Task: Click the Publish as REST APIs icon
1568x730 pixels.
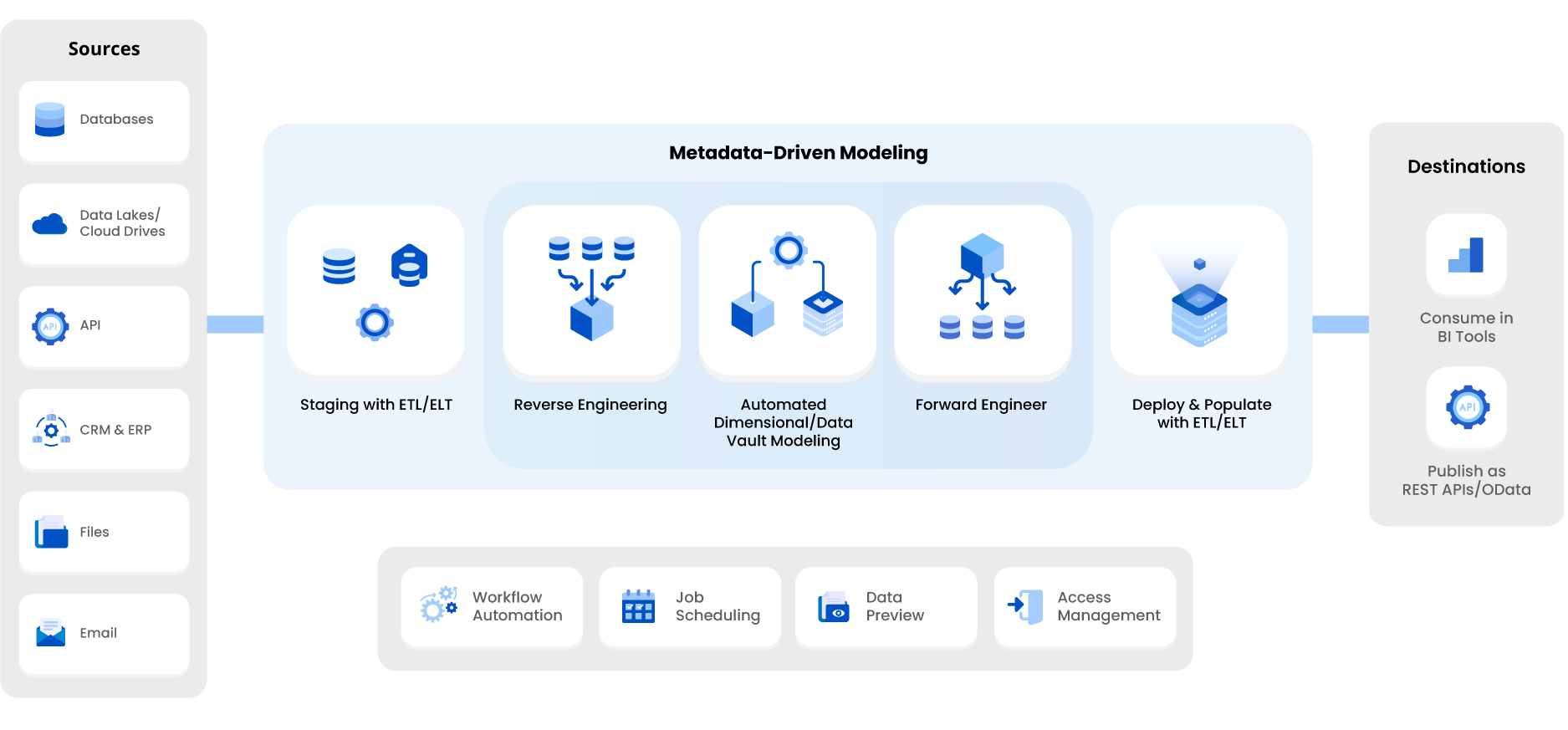Action: point(1467,407)
